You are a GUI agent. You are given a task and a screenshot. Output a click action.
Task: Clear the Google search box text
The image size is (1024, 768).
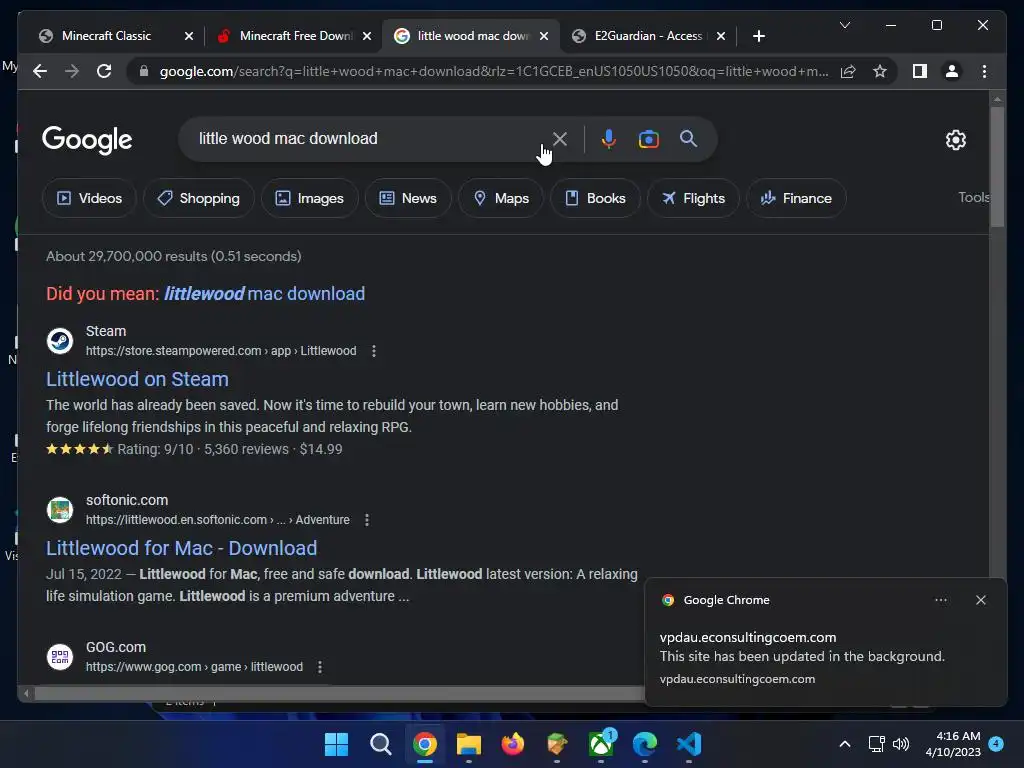(x=560, y=139)
